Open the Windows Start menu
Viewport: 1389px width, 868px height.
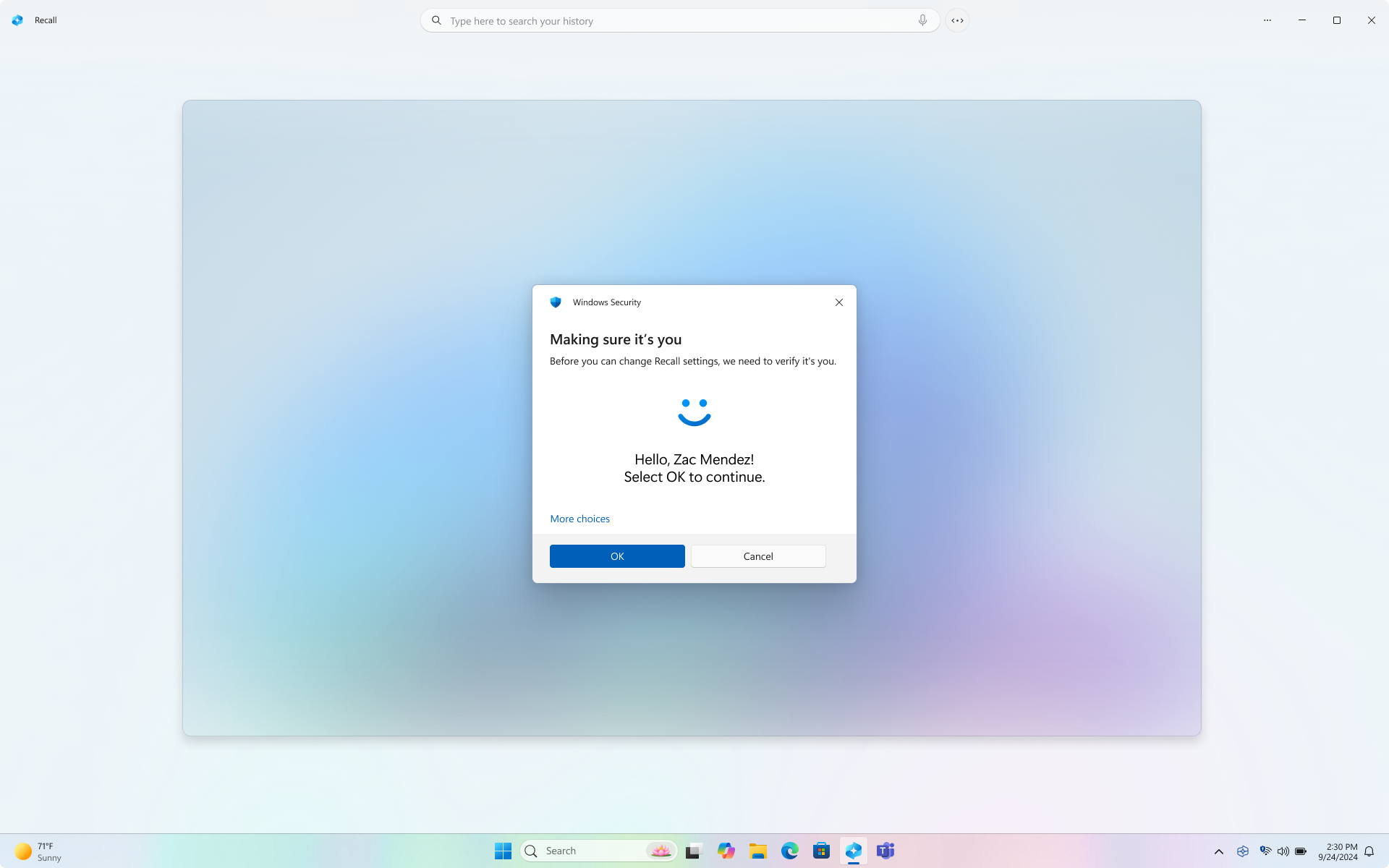click(x=502, y=850)
